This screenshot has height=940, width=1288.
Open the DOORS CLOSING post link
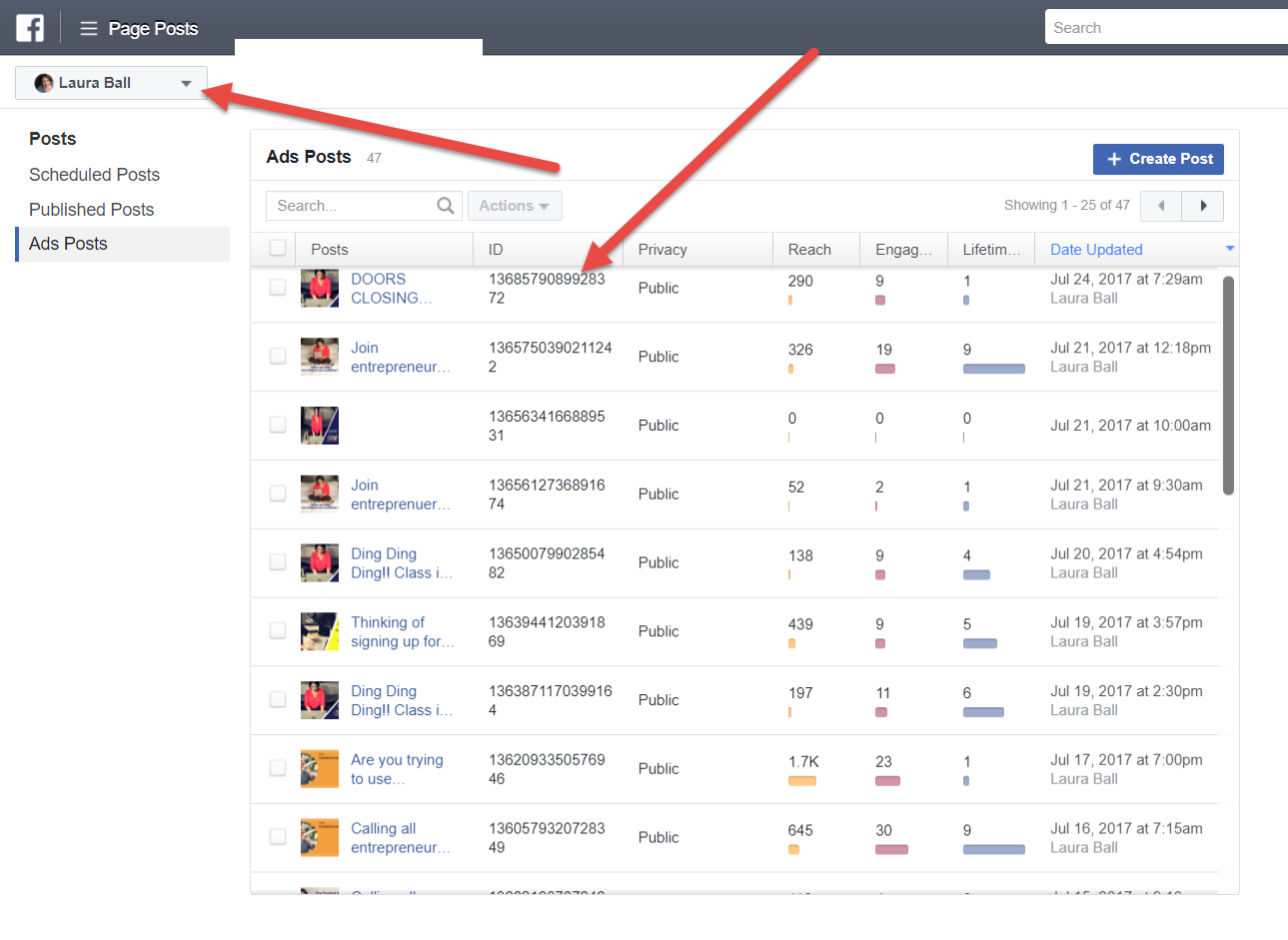click(392, 289)
